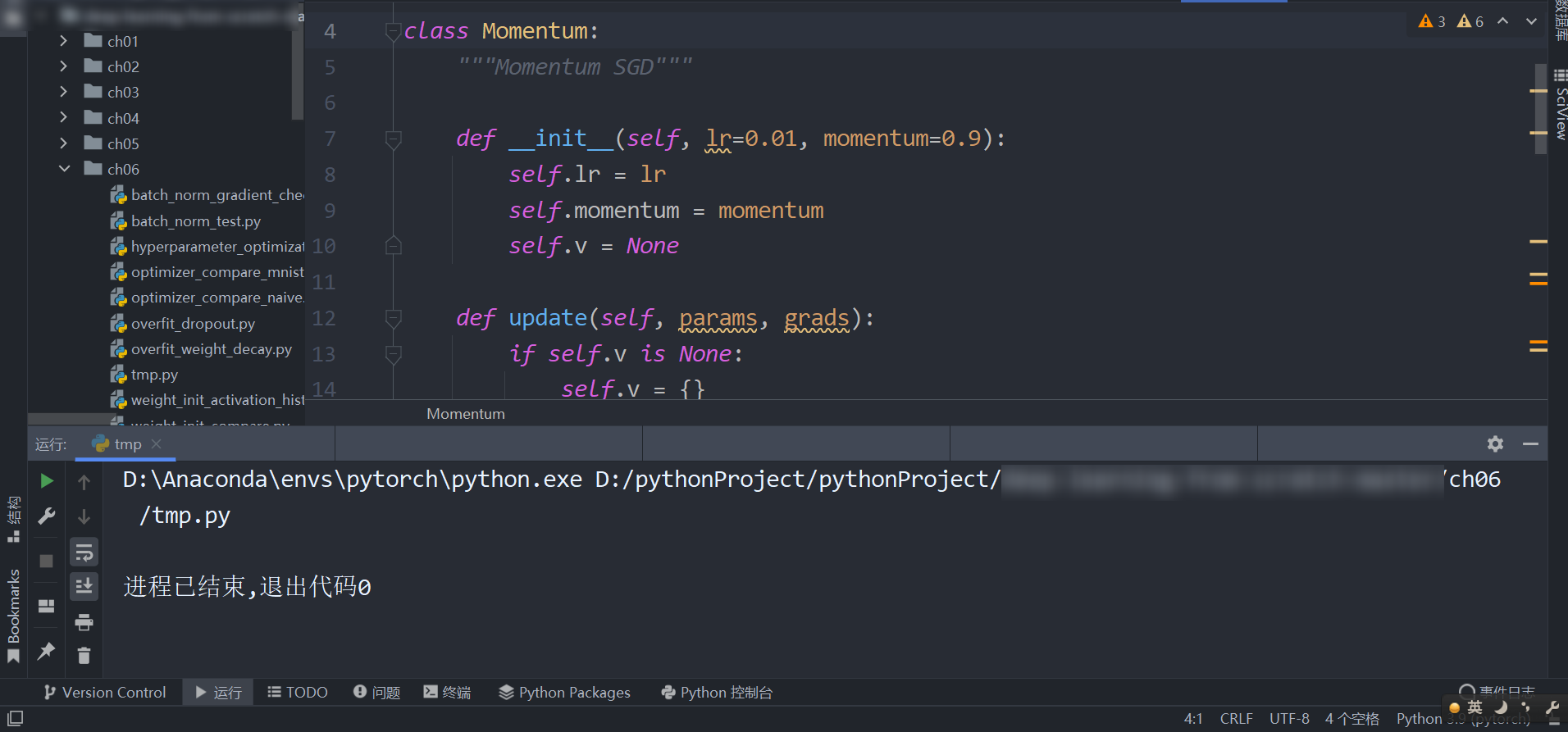
Task: Select the ch03 folder icon
Action: [x=93, y=91]
